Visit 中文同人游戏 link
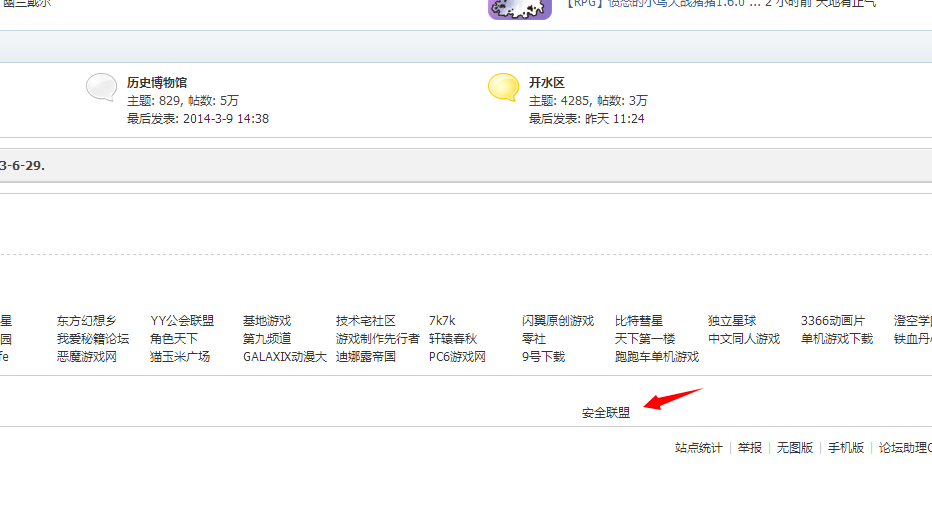 point(744,339)
